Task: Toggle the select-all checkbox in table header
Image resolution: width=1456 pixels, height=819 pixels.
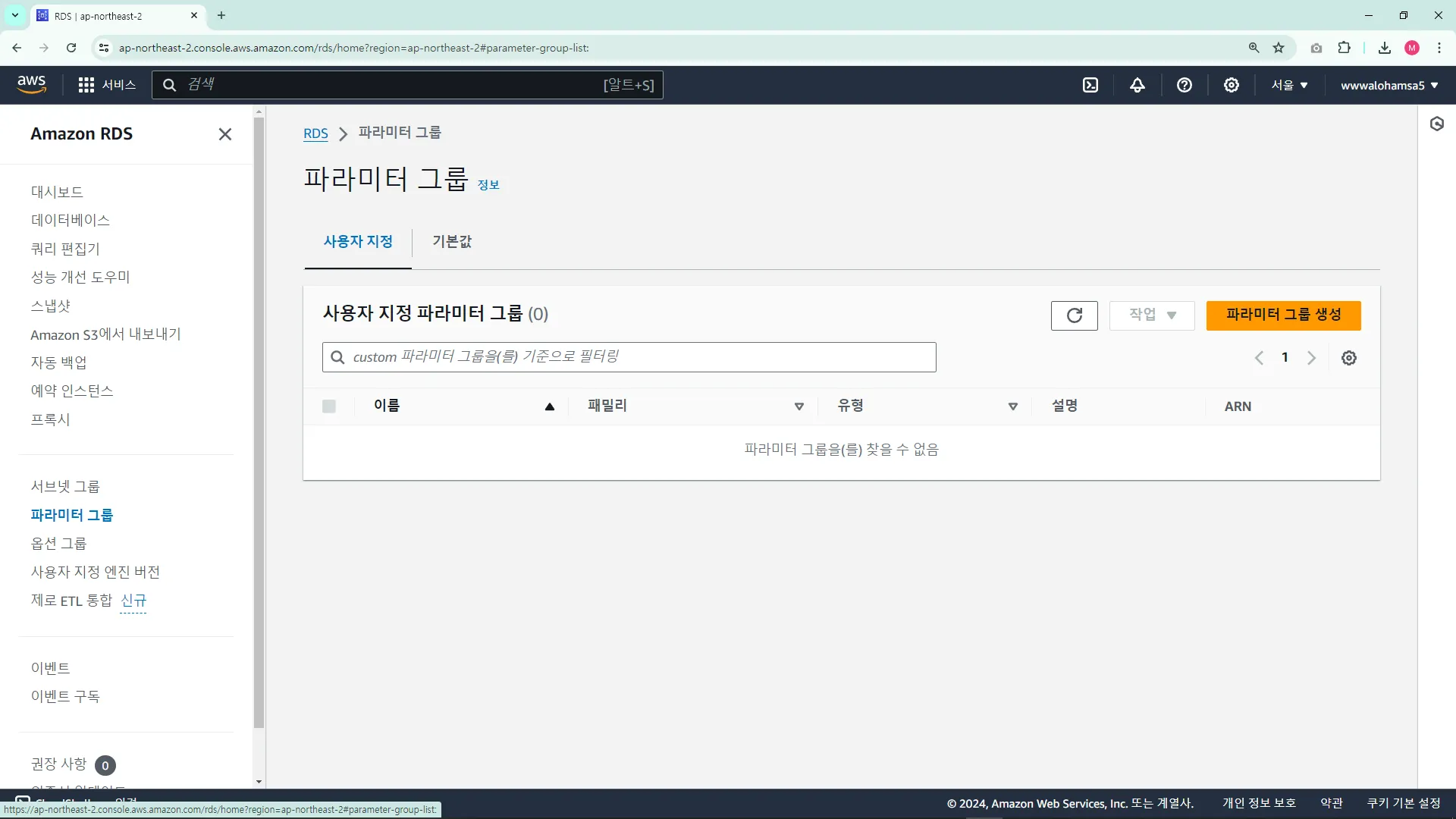Action: [329, 406]
